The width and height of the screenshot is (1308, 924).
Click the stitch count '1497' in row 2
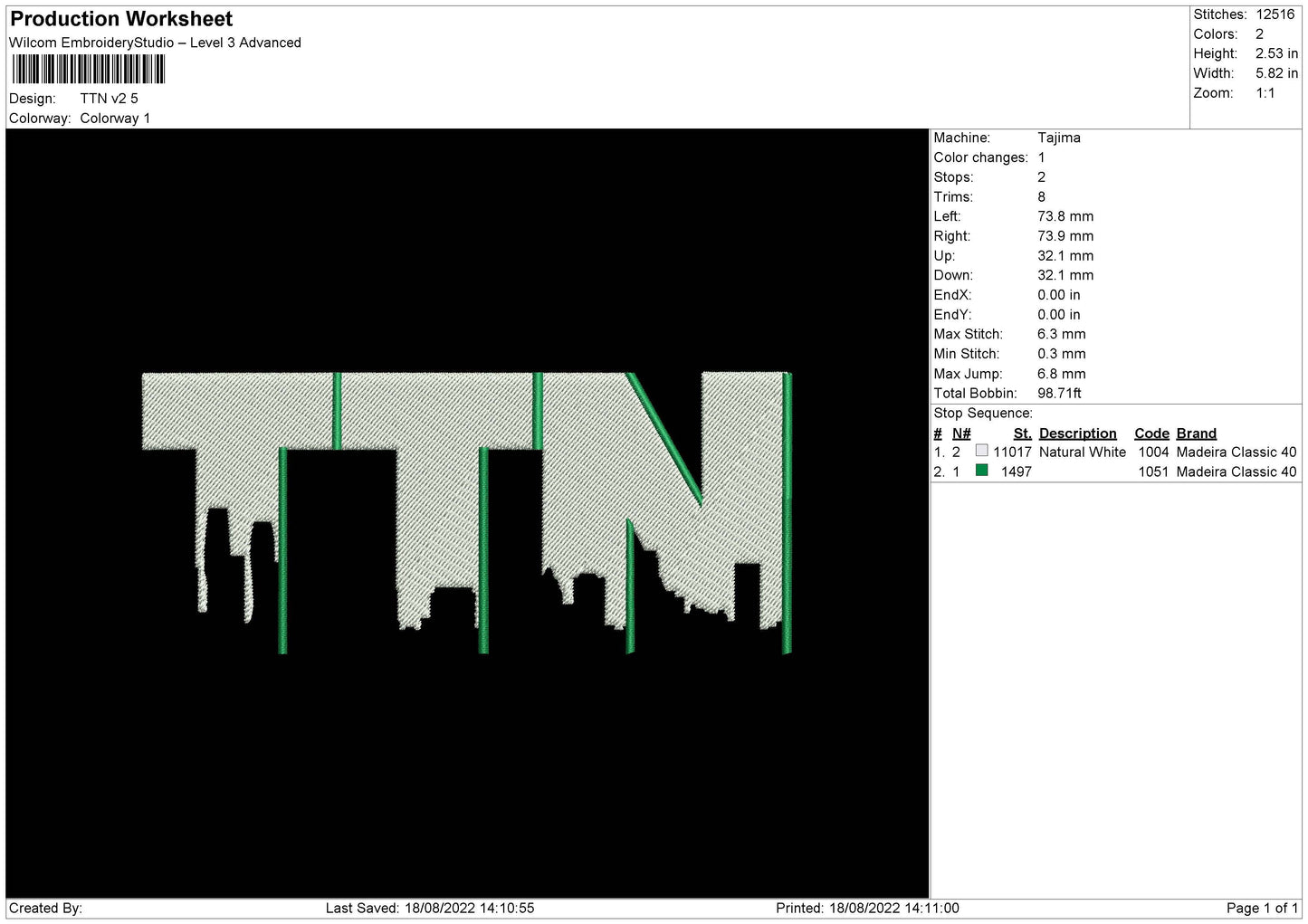[x=1017, y=472]
